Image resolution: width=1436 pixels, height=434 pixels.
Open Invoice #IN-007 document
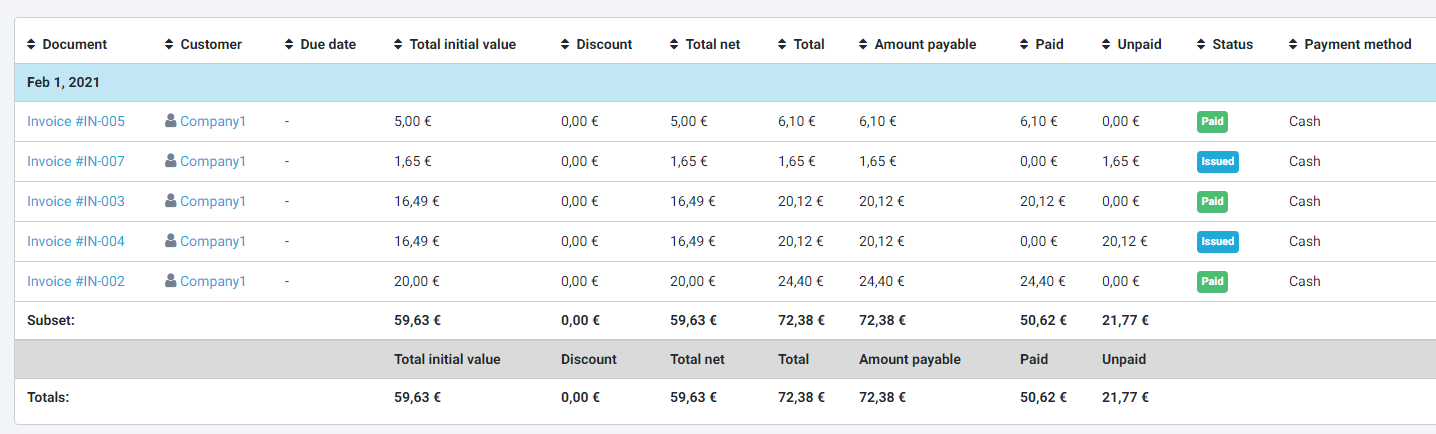(x=76, y=162)
